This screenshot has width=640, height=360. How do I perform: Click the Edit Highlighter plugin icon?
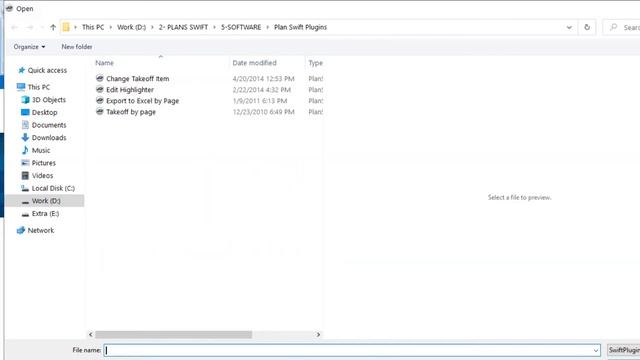100,89
